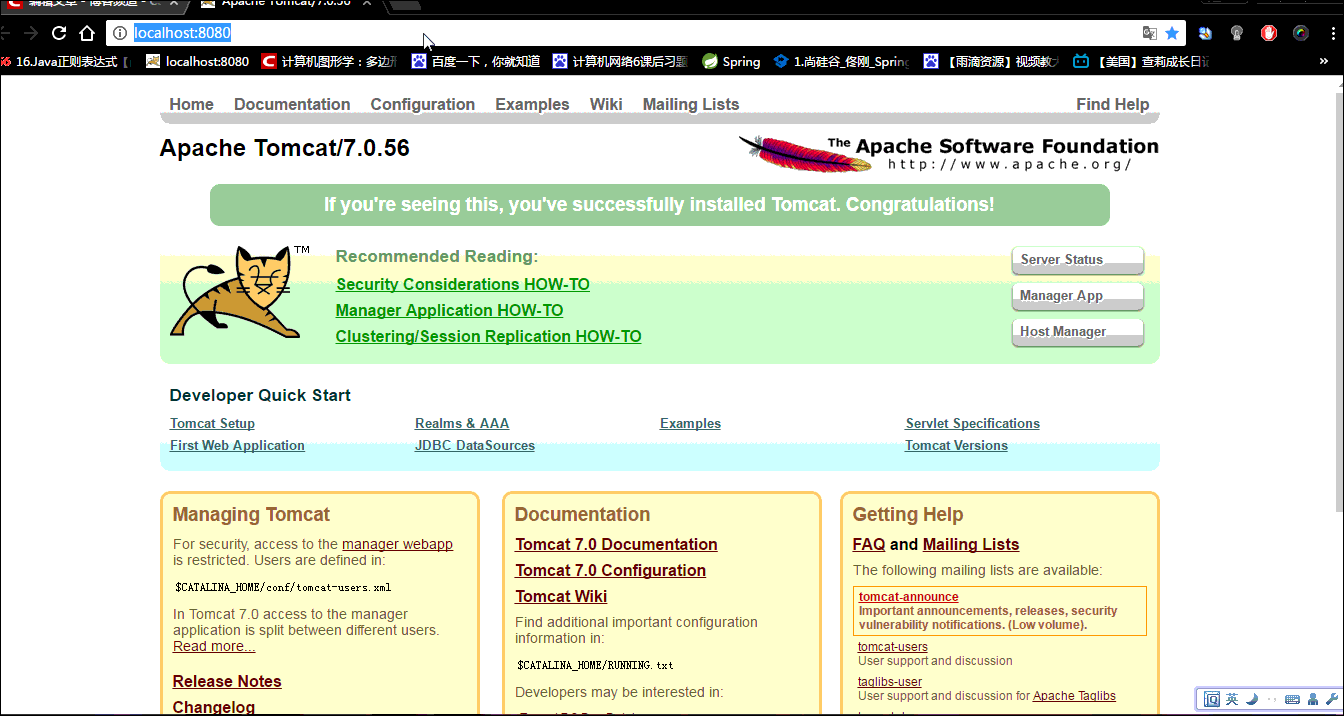Open the Mailing Lists nav item
Screen dimensions: 1344x716
[691, 104]
